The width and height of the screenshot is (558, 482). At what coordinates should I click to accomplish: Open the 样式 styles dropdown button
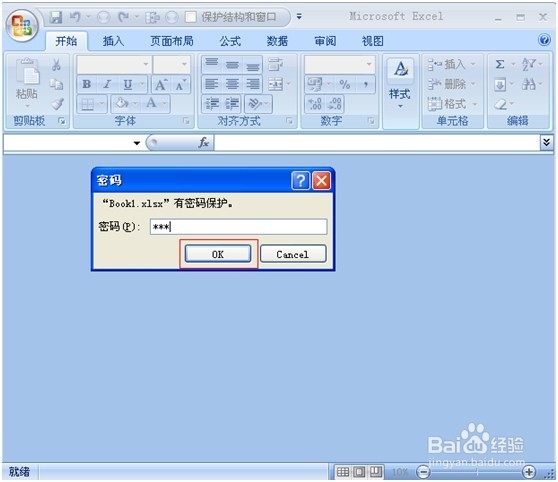[x=400, y=85]
